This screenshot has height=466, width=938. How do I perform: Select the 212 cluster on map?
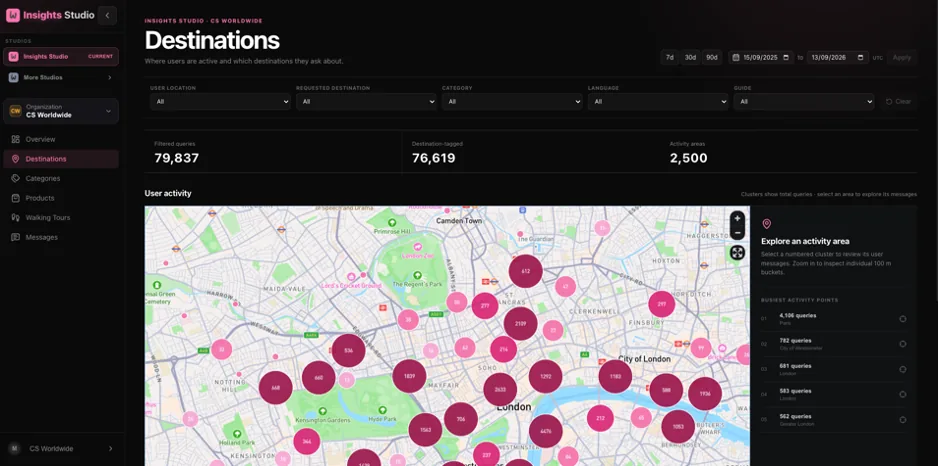click(600, 418)
